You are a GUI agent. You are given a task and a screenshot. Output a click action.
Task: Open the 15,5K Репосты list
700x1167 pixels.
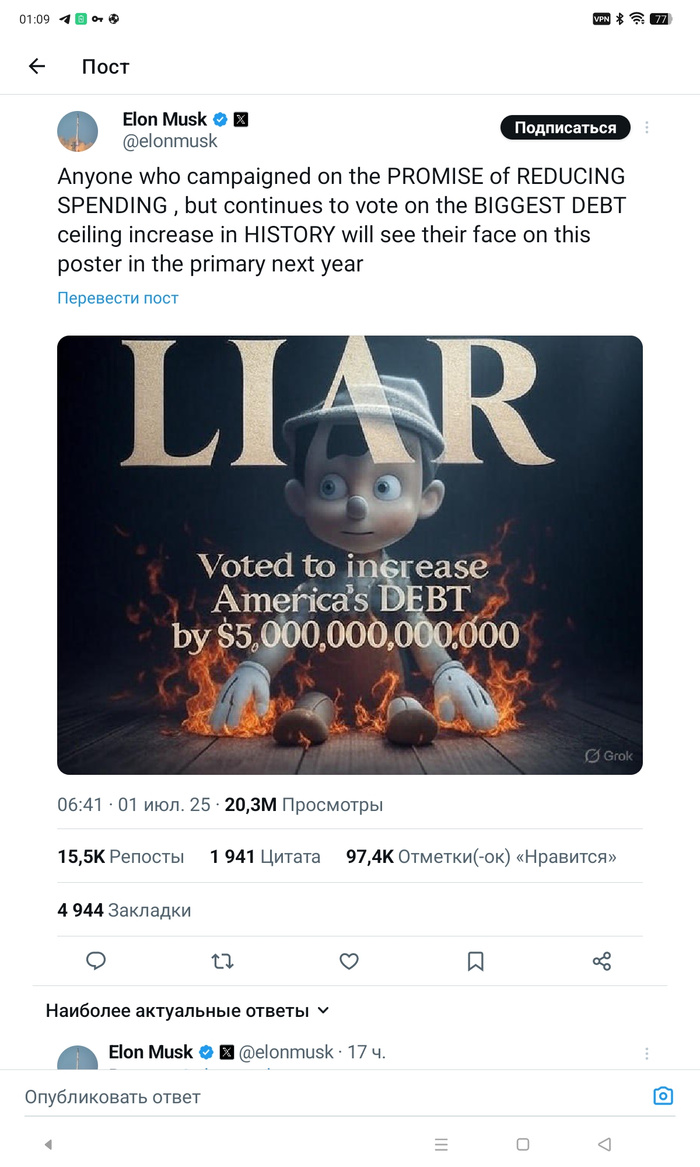tap(121, 857)
